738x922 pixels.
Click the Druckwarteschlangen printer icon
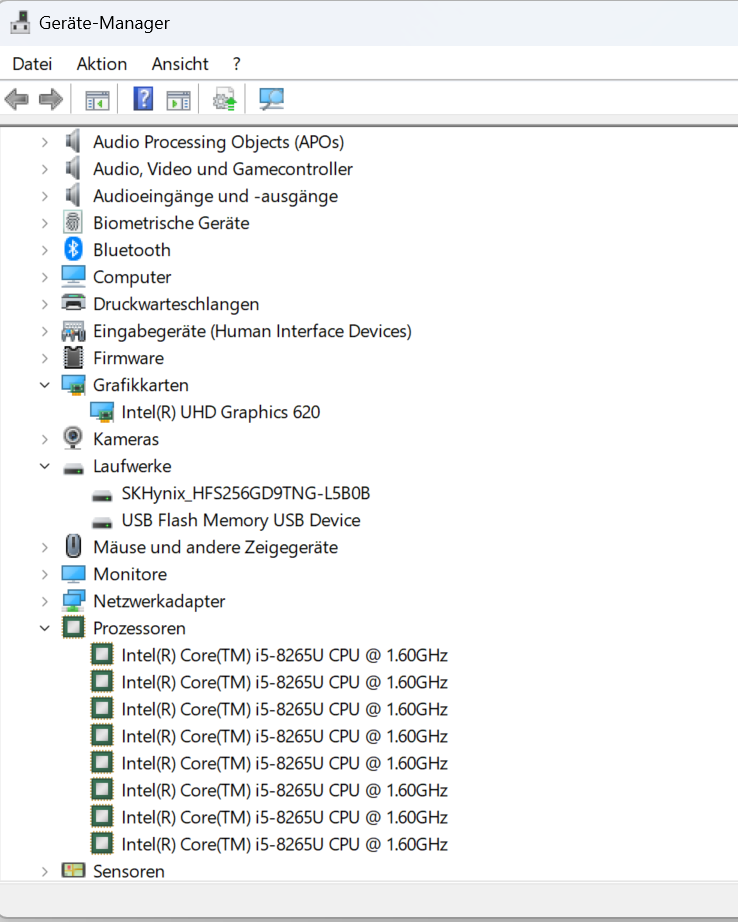pos(73,303)
